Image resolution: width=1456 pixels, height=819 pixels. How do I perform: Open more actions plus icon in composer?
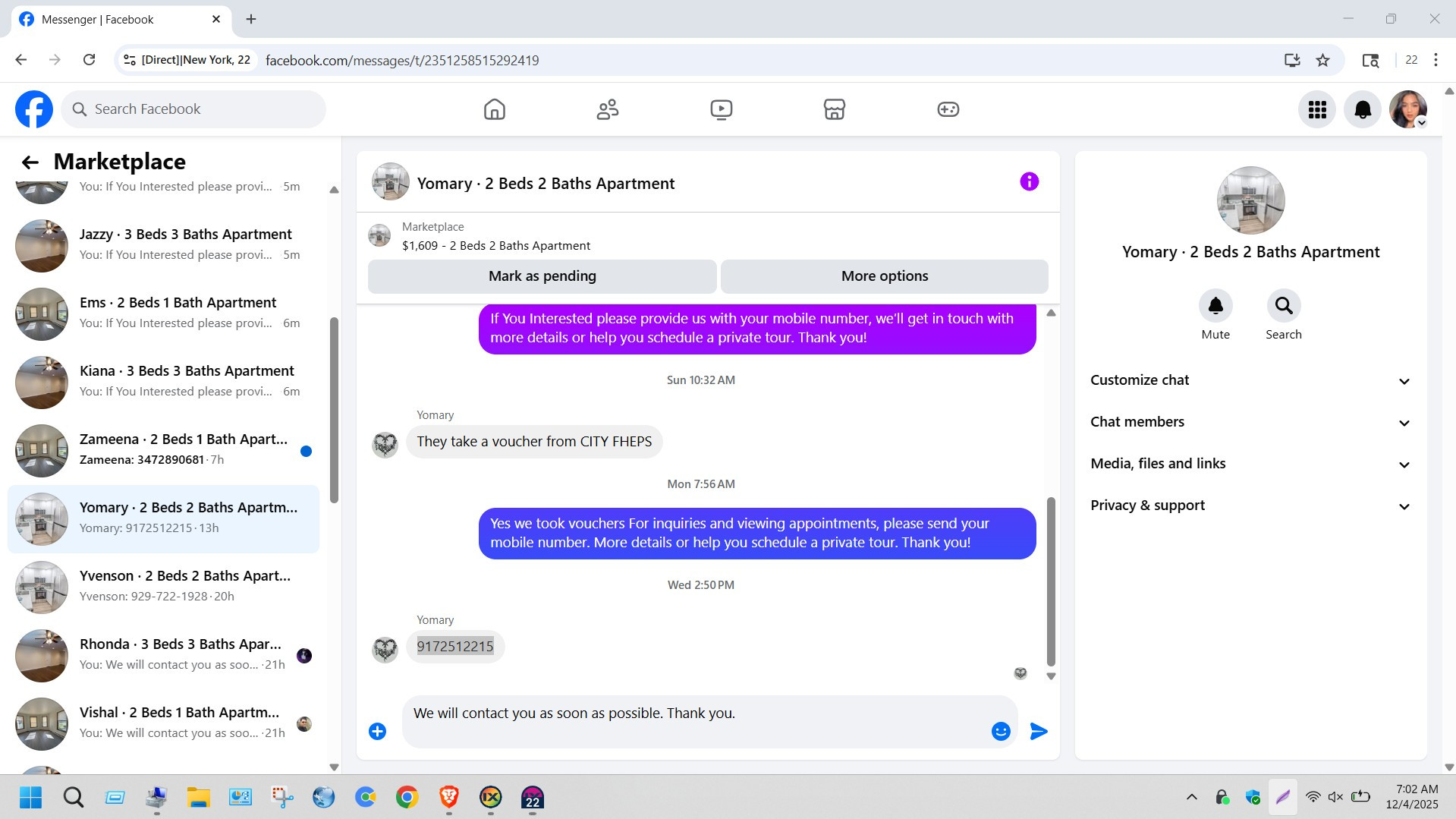coord(377,731)
